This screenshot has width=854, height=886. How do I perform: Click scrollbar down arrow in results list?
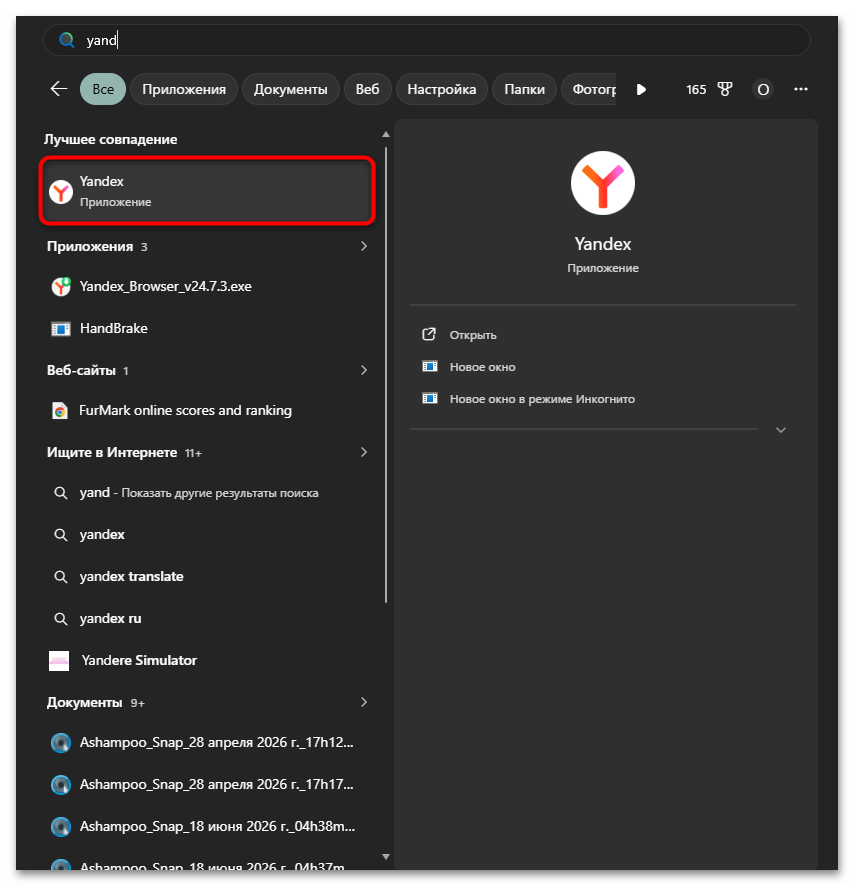(x=386, y=857)
